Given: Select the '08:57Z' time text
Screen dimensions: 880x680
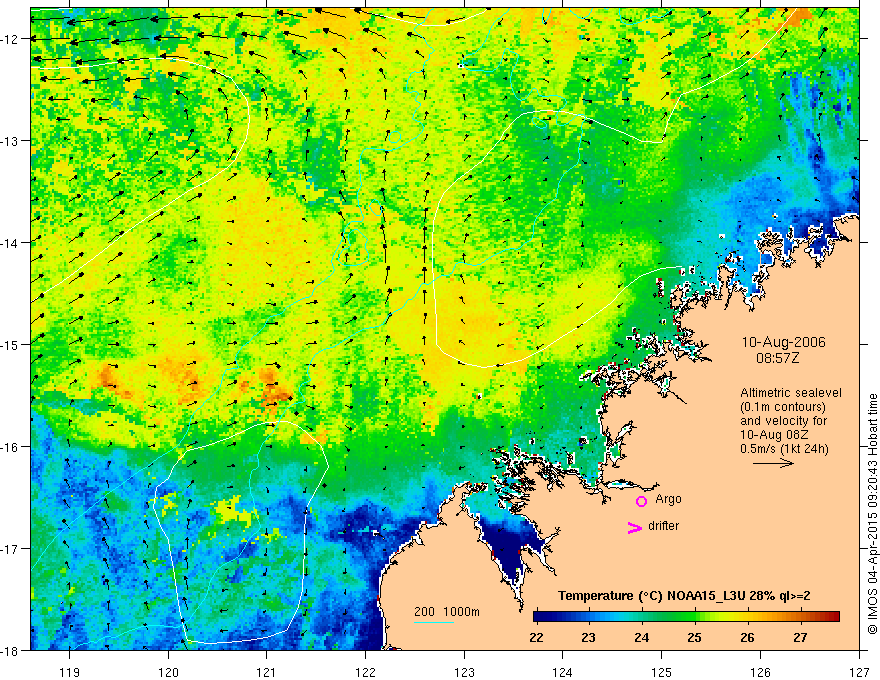Looking at the screenshot, I should point(777,357).
